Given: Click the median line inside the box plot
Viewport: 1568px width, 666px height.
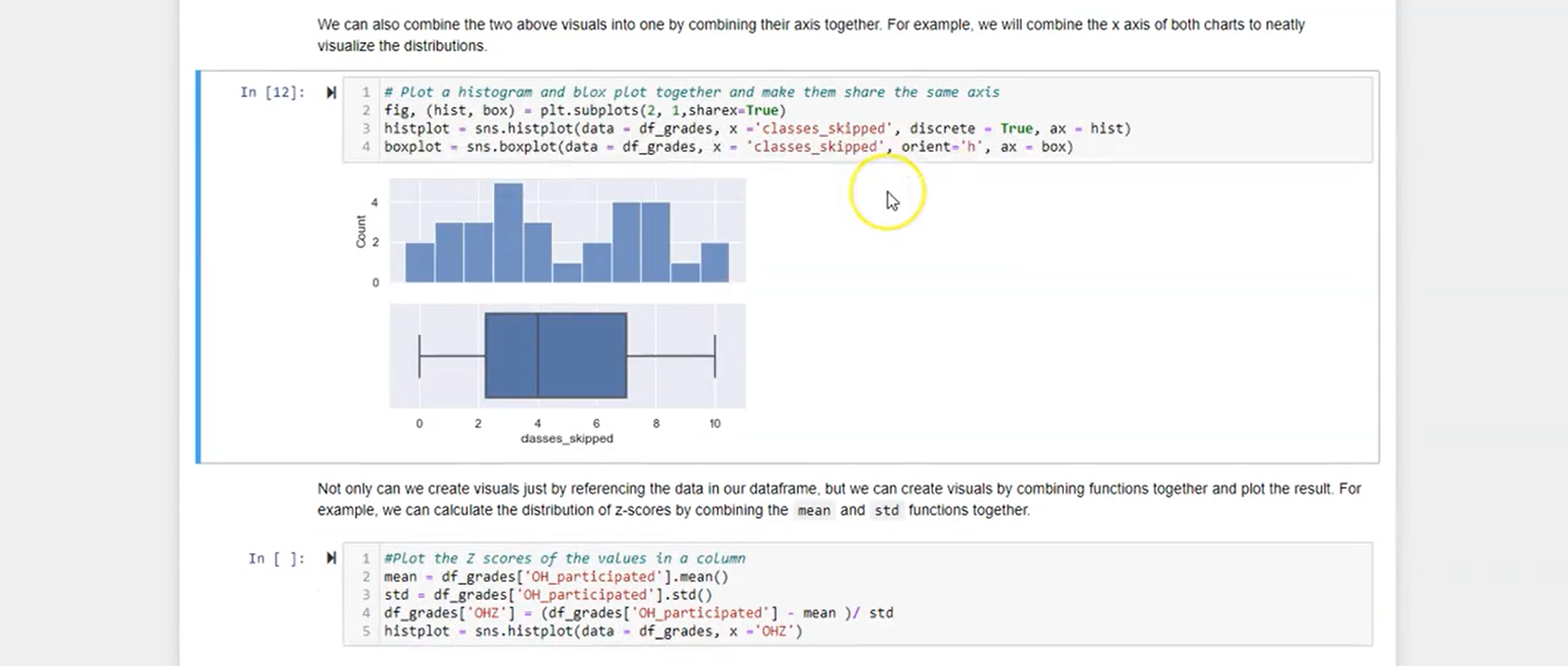Looking at the screenshot, I should pyautogui.click(x=538, y=355).
